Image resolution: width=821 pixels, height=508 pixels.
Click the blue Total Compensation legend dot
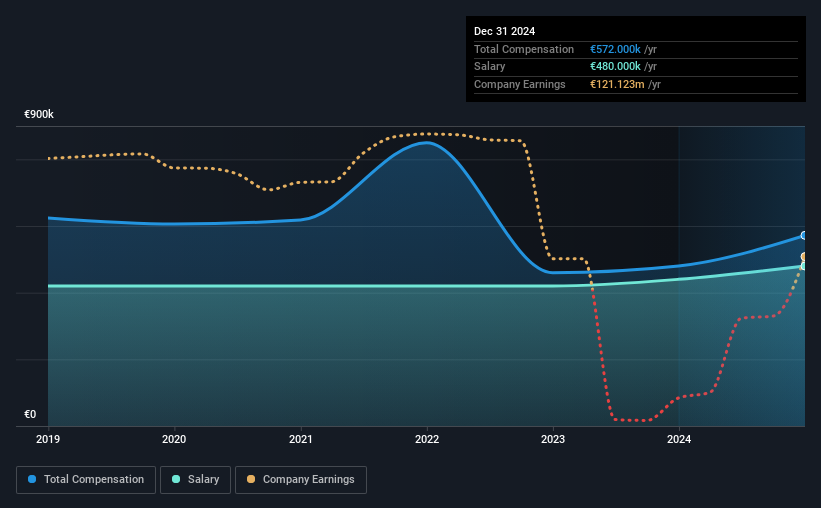point(32,479)
